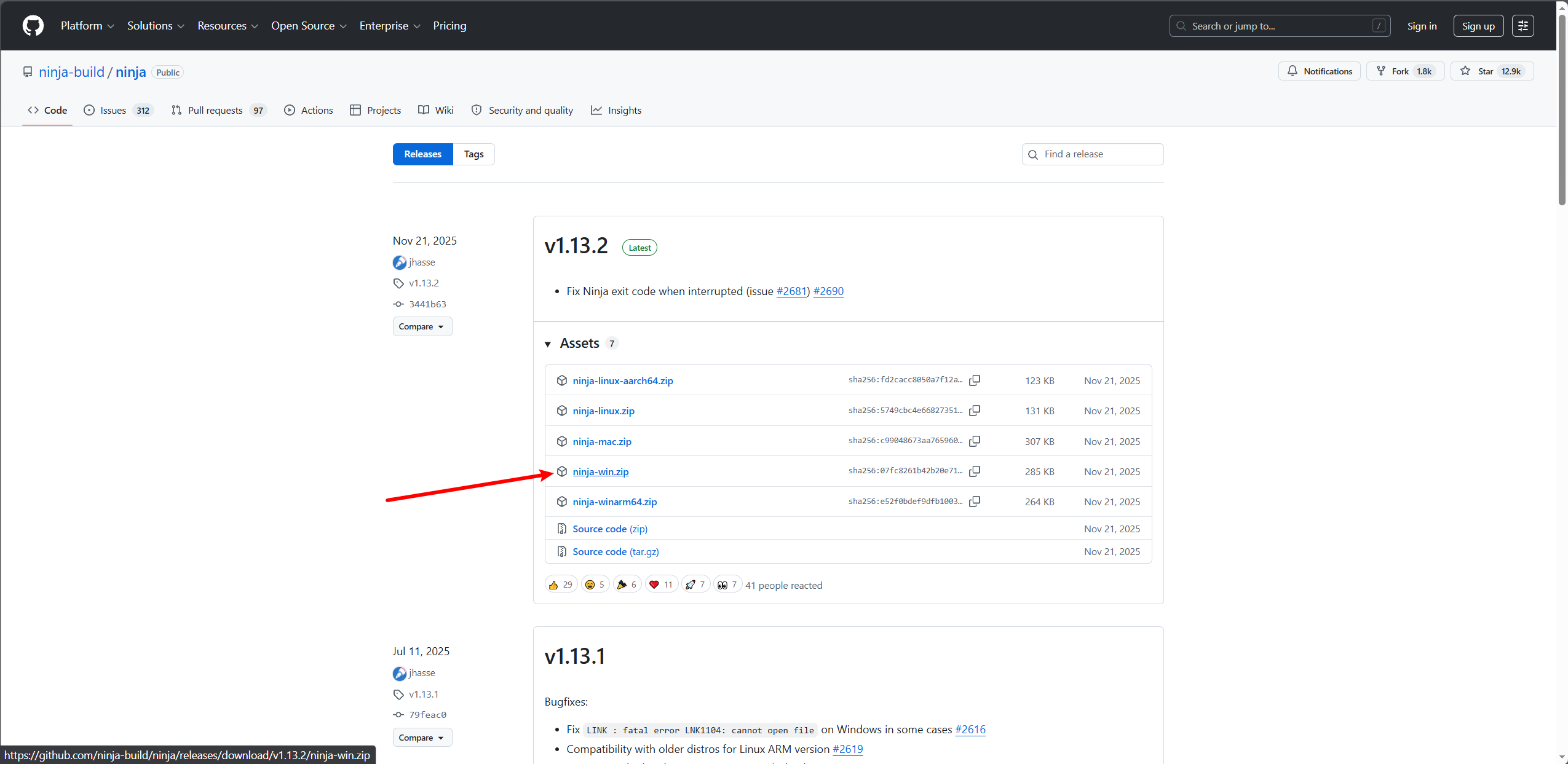Open the global navigation menu icon

click(1522, 26)
